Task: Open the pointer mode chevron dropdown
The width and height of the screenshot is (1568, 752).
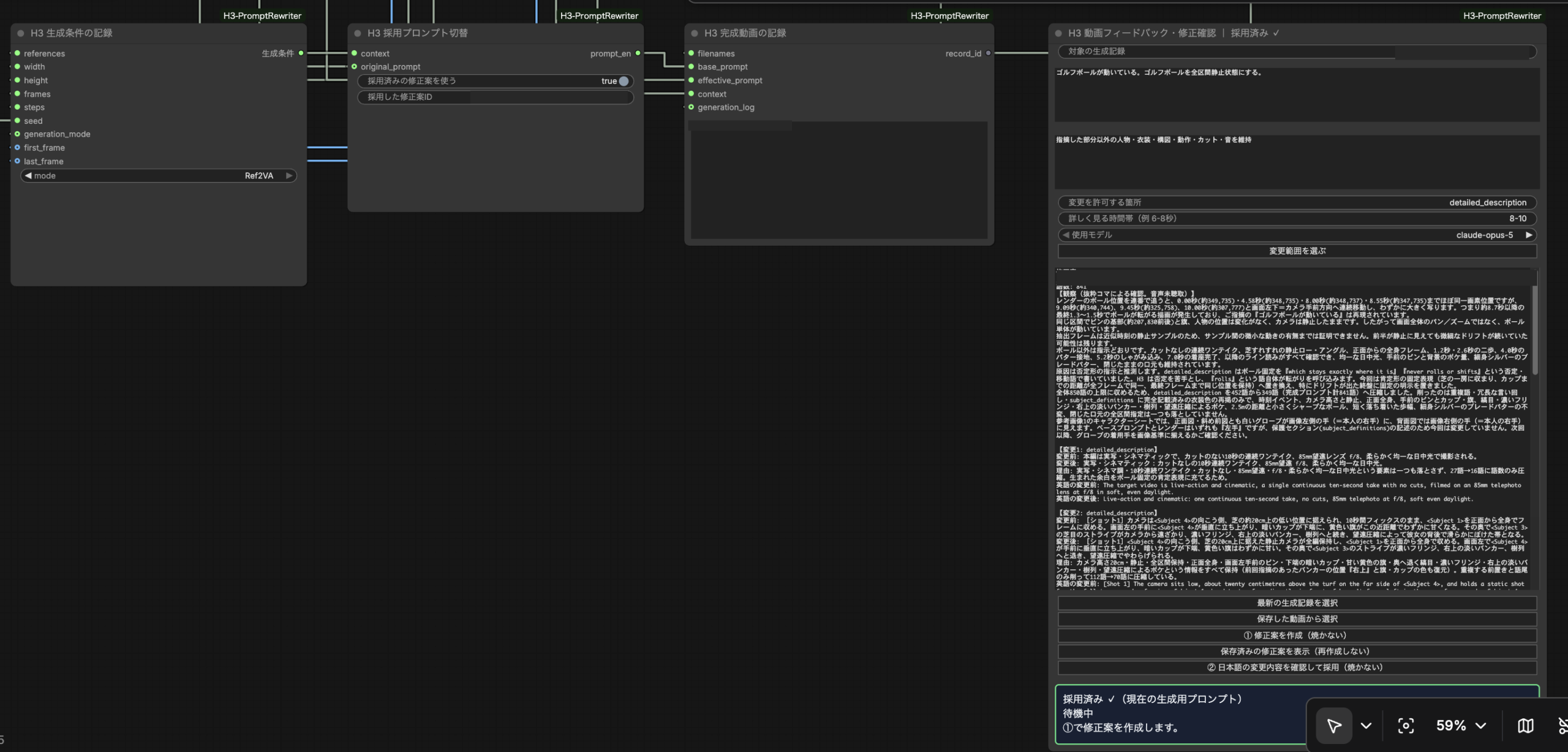Action: coord(1366,726)
